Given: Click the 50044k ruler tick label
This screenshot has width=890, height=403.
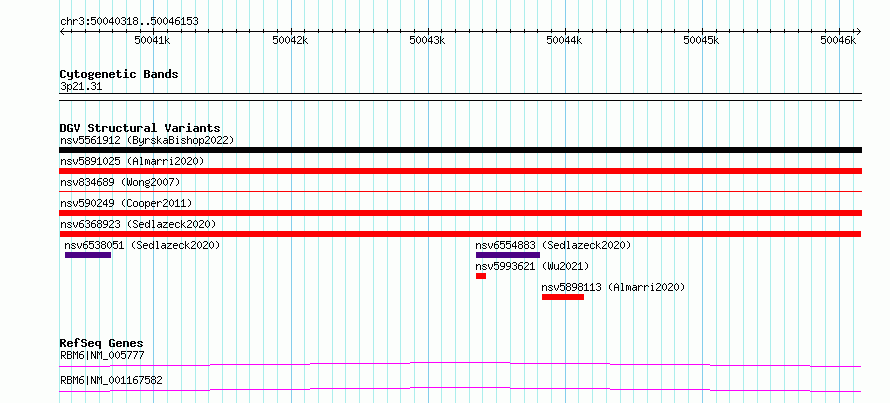Looking at the screenshot, I should [565, 40].
